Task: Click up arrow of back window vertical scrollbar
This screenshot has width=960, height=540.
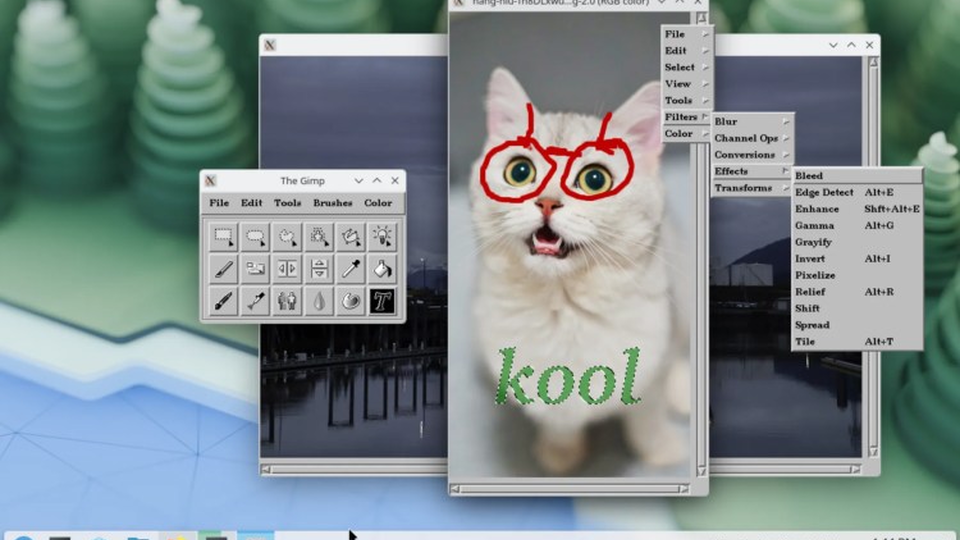Action: (873, 62)
